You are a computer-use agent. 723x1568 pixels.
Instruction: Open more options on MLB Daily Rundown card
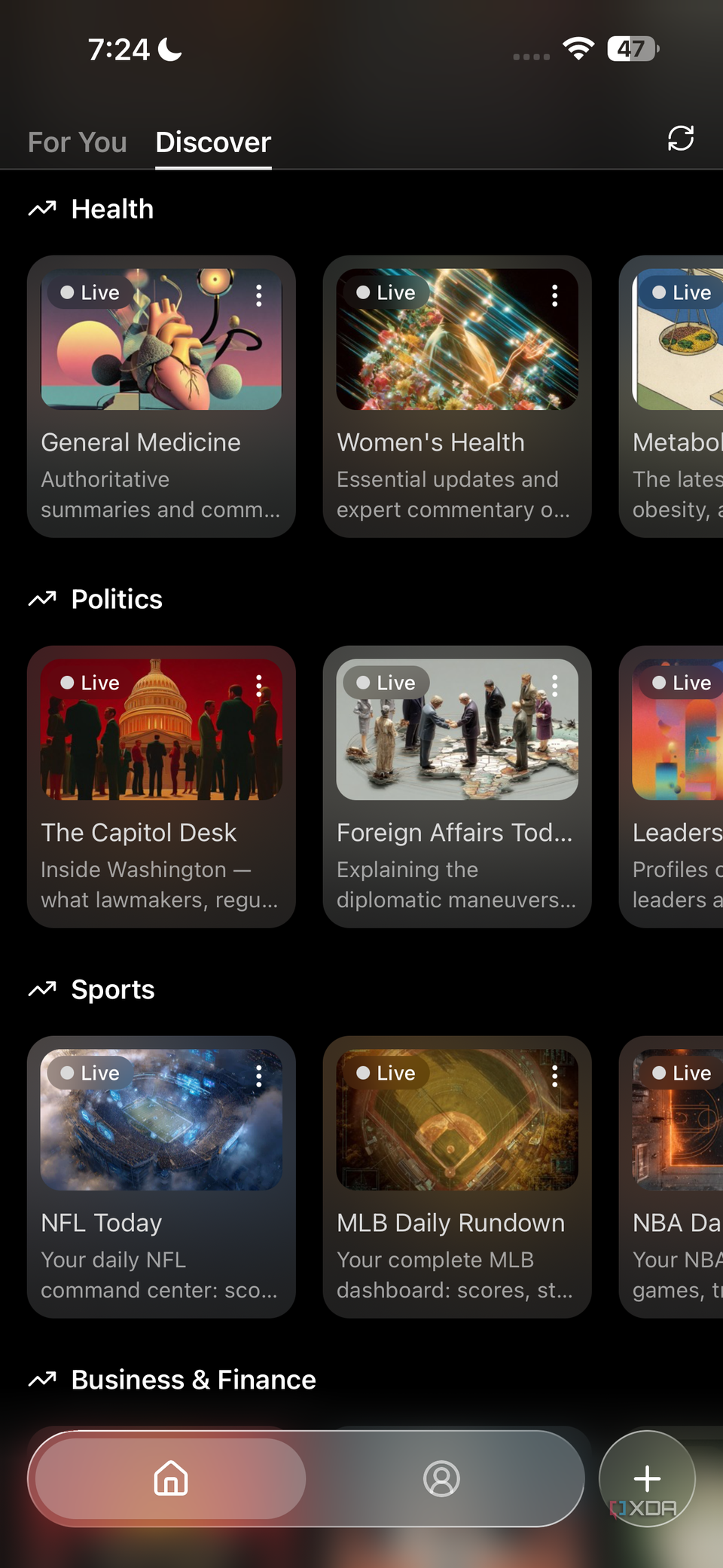pyautogui.click(x=555, y=1076)
